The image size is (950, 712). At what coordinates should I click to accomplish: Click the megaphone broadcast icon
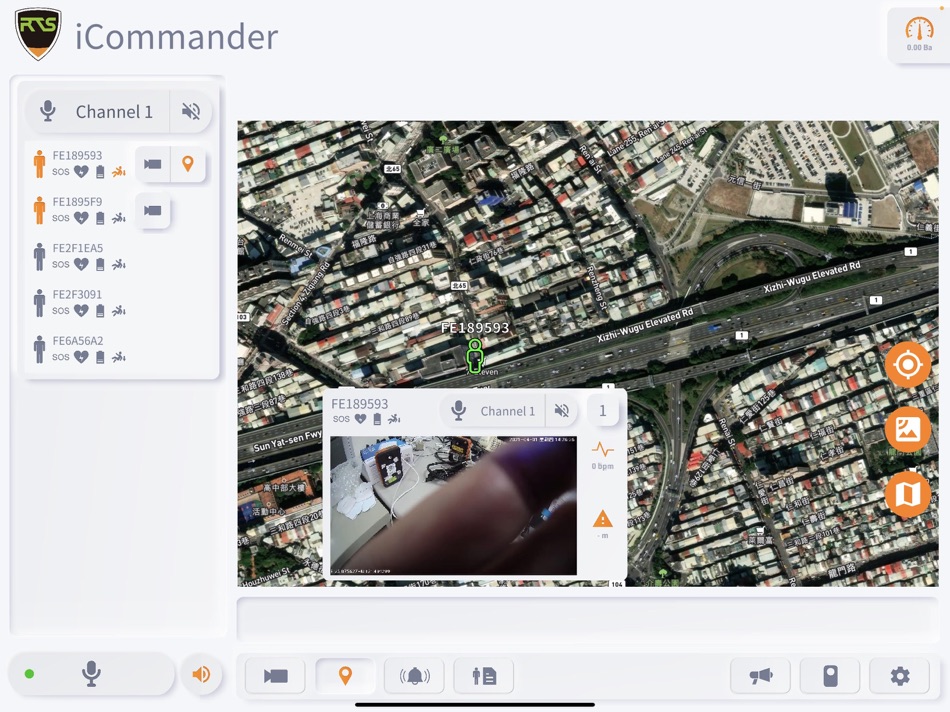point(760,676)
